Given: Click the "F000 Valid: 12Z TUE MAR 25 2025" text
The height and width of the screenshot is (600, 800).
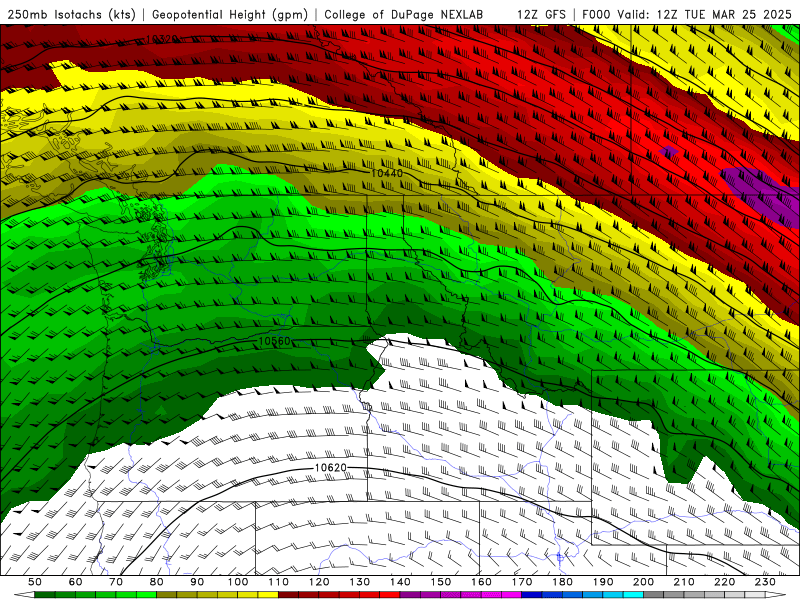Looking at the screenshot, I should click(687, 14).
